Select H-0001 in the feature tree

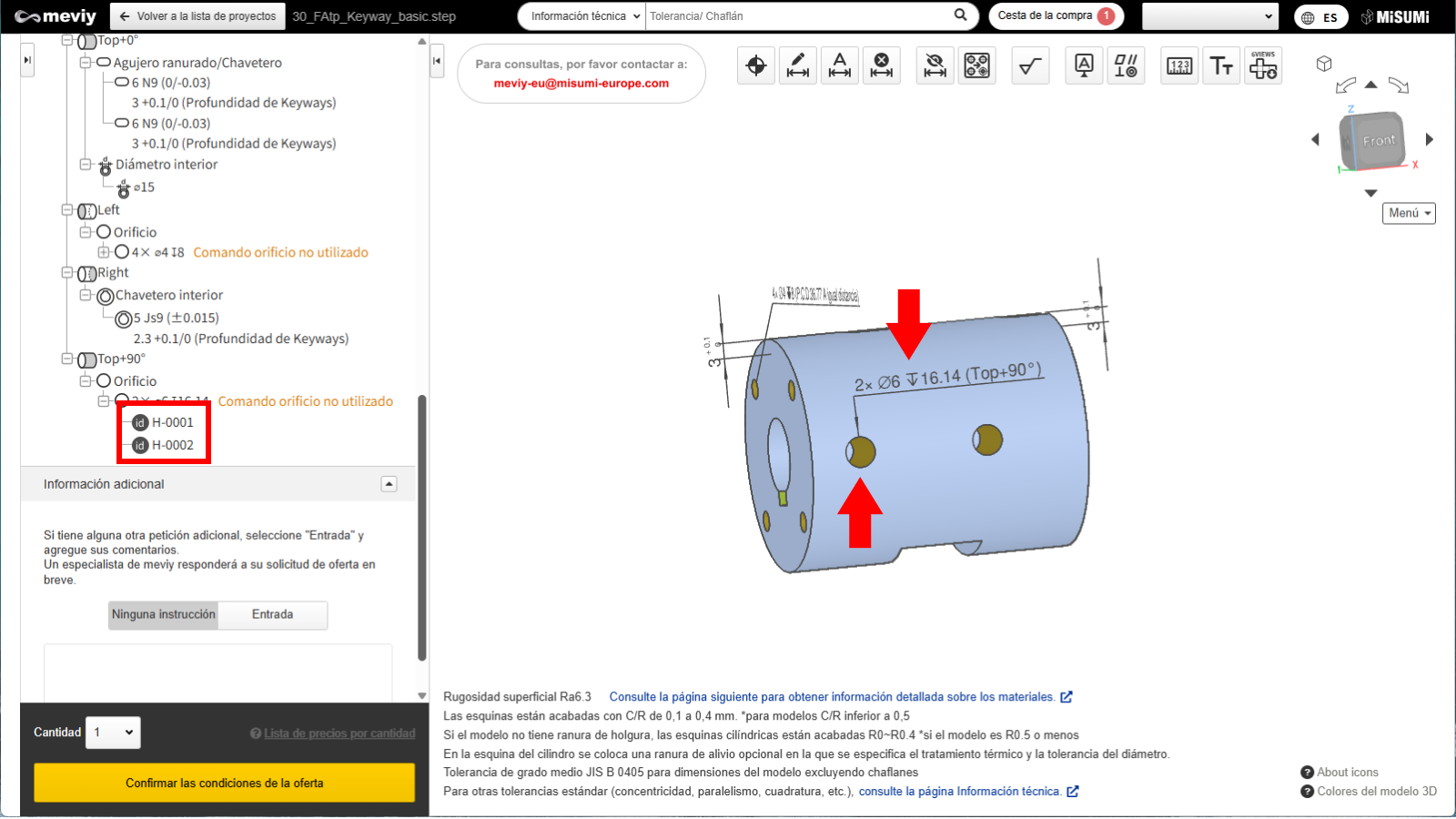[172, 422]
